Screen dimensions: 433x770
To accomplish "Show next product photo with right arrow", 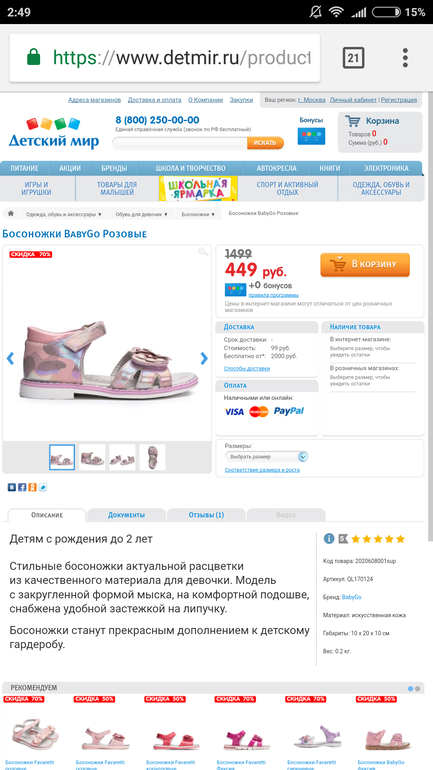I will tap(204, 358).
